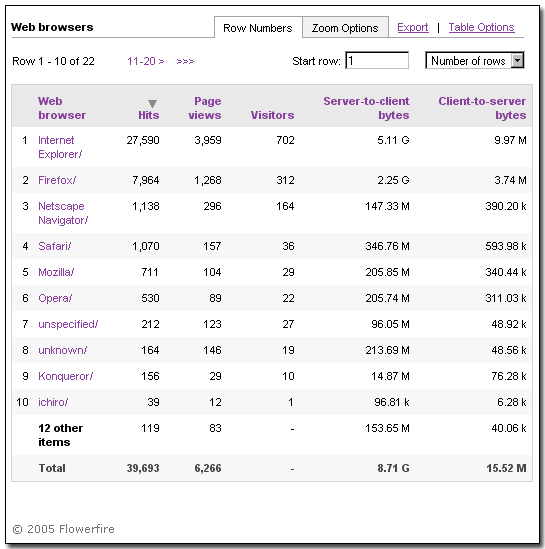Select the 702 visitors cell

(x=285, y=140)
